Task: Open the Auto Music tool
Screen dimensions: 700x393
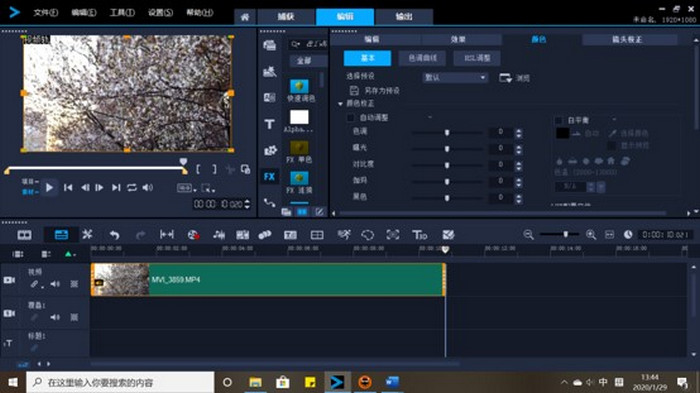Action: 242,235
